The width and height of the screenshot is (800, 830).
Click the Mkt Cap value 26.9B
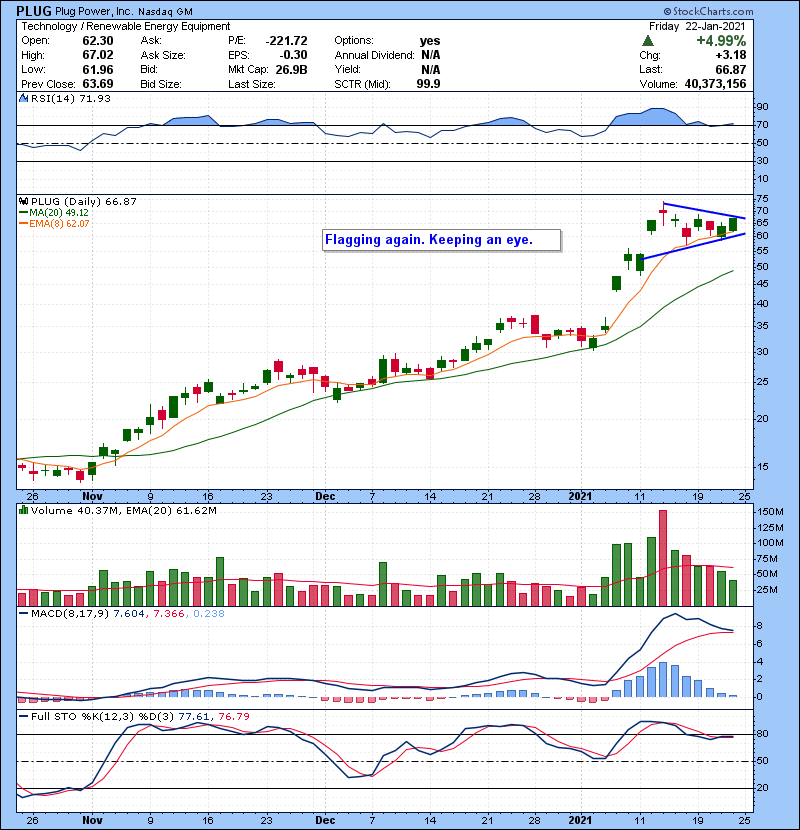click(292, 69)
